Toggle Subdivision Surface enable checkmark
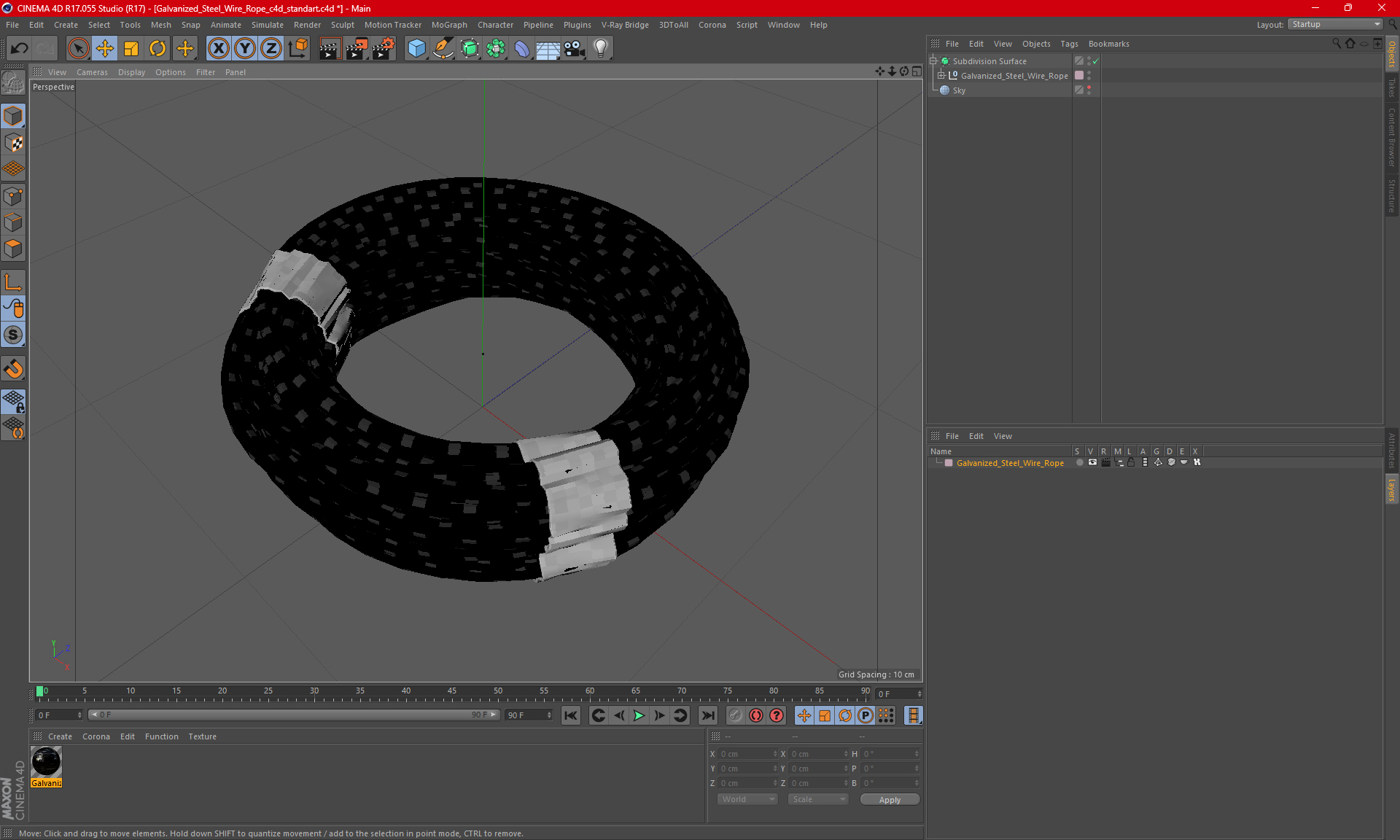The height and width of the screenshot is (840, 1400). pyautogui.click(x=1095, y=61)
